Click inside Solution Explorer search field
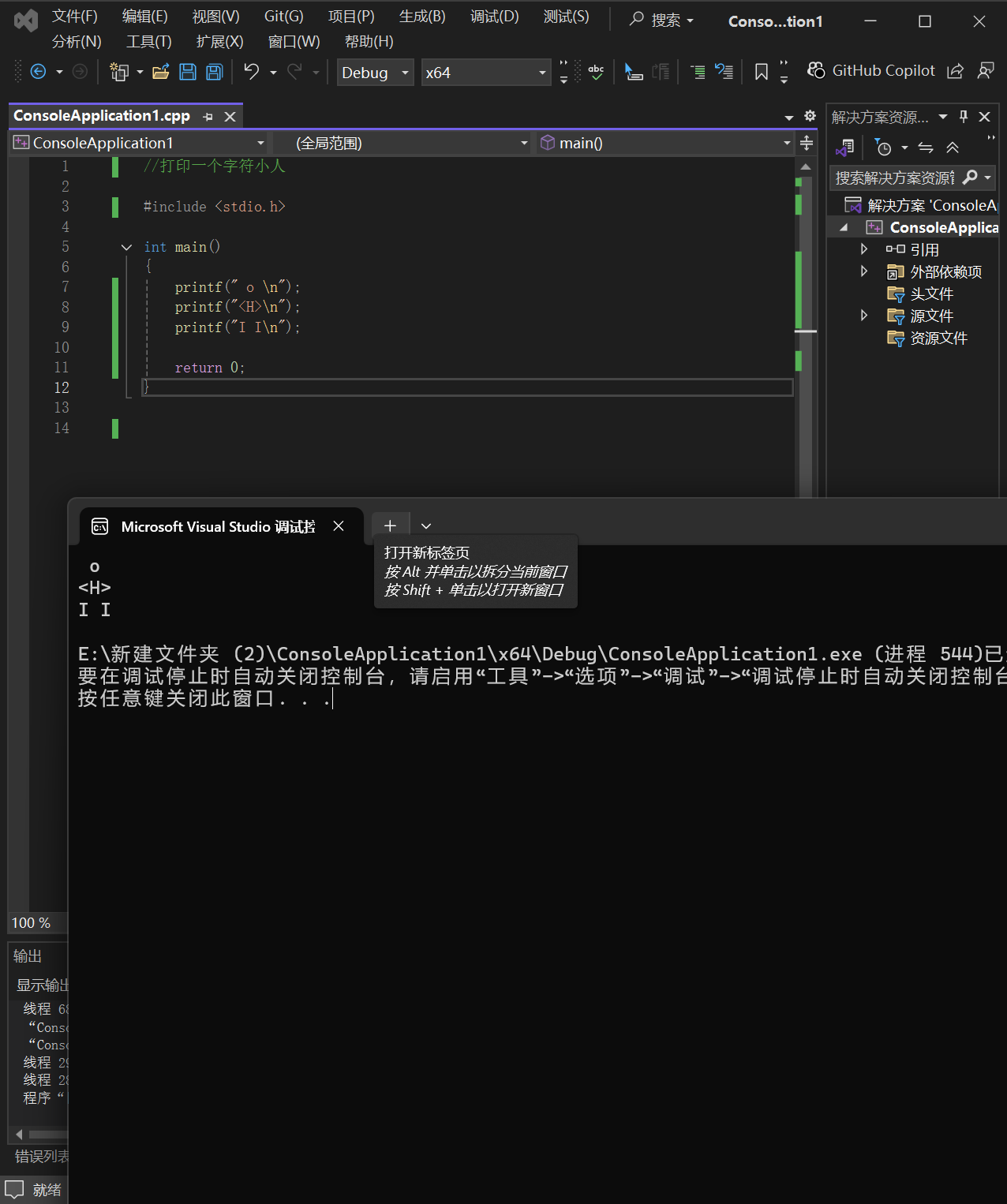The height and width of the screenshot is (1204, 1007). pos(895,178)
